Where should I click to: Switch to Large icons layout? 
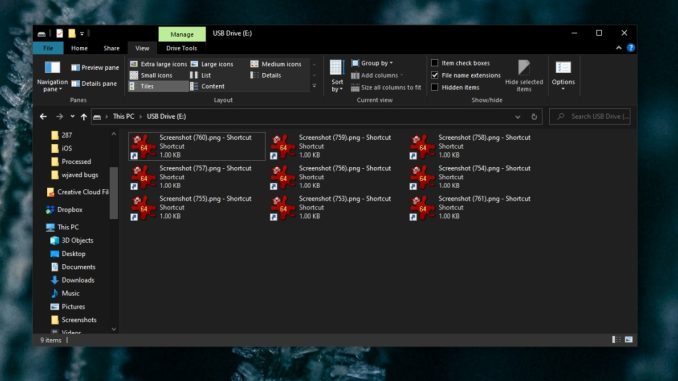point(212,64)
